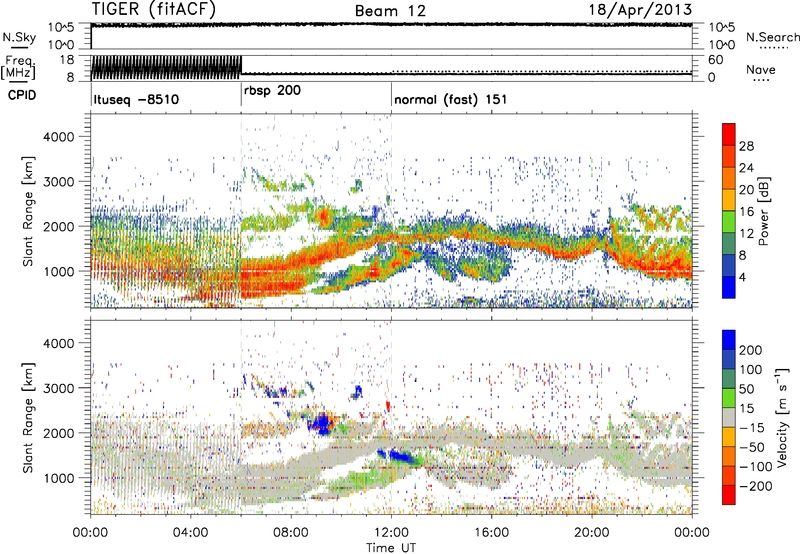
Task: Click the 'Velocity [m s-1]' color bar label
Action: tap(782, 417)
